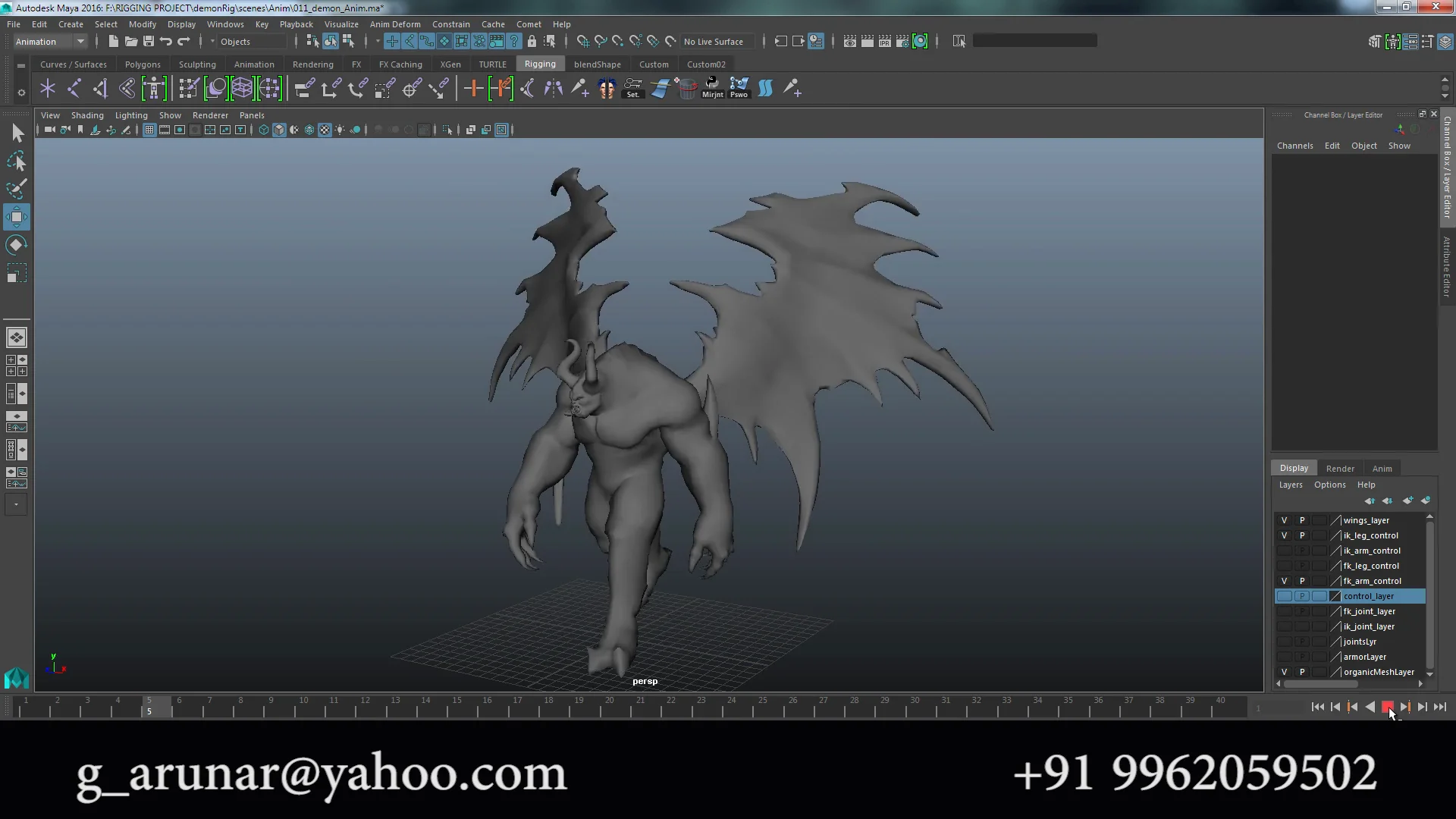The image size is (1456, 819).
Task: Select the jointsLyr layer row
Action: (x=1350, y=642)
